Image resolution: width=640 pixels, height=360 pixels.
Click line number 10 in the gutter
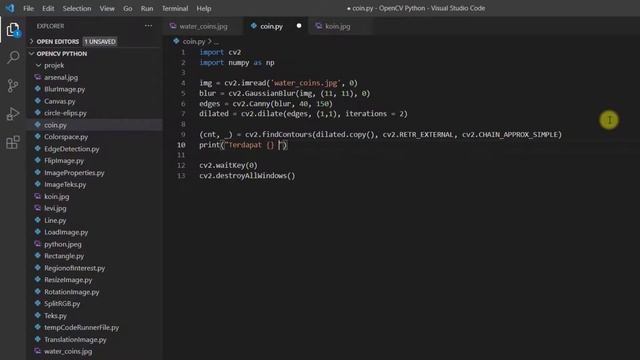point(181,145)
